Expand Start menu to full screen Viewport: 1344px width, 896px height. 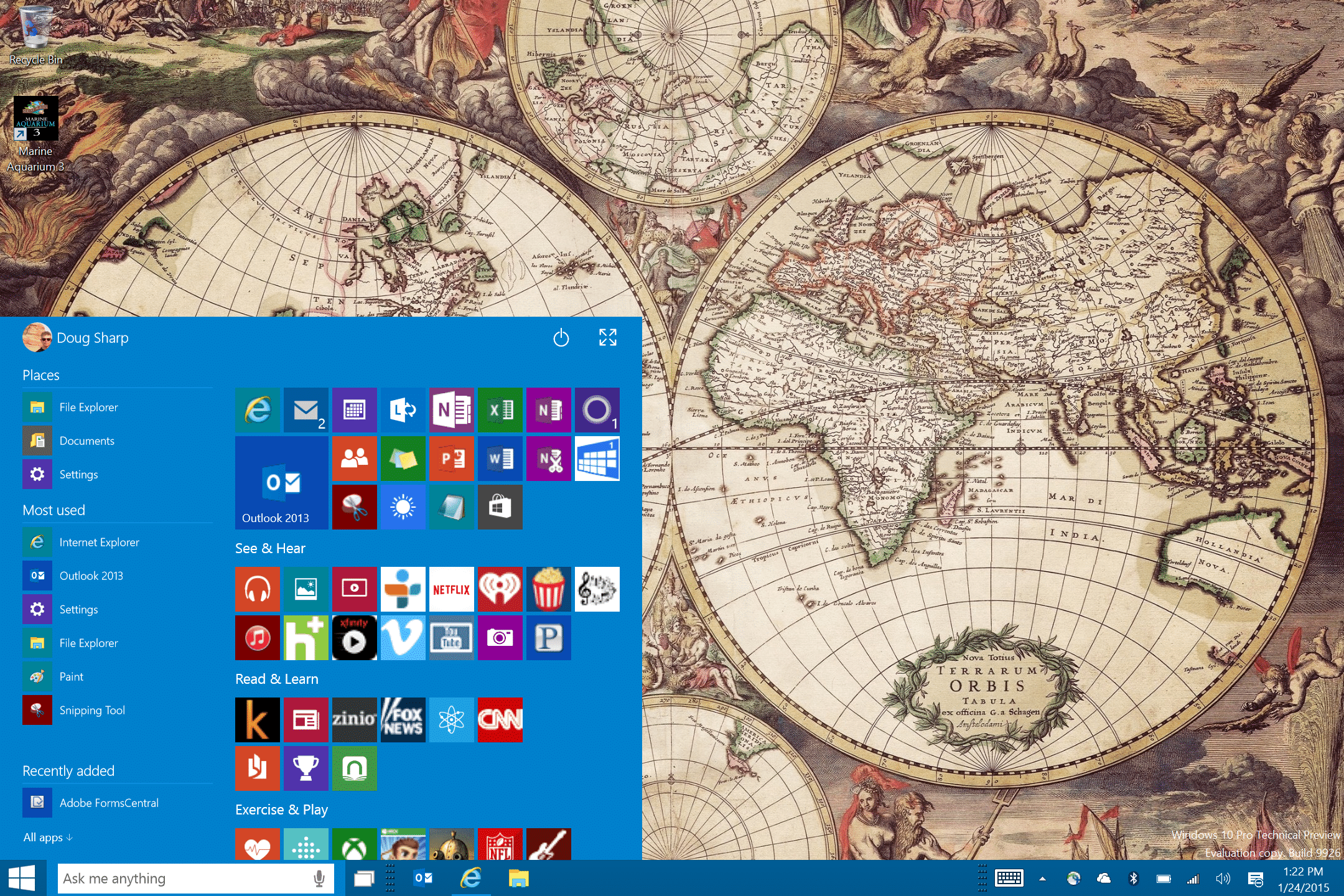tap(608, 337)
